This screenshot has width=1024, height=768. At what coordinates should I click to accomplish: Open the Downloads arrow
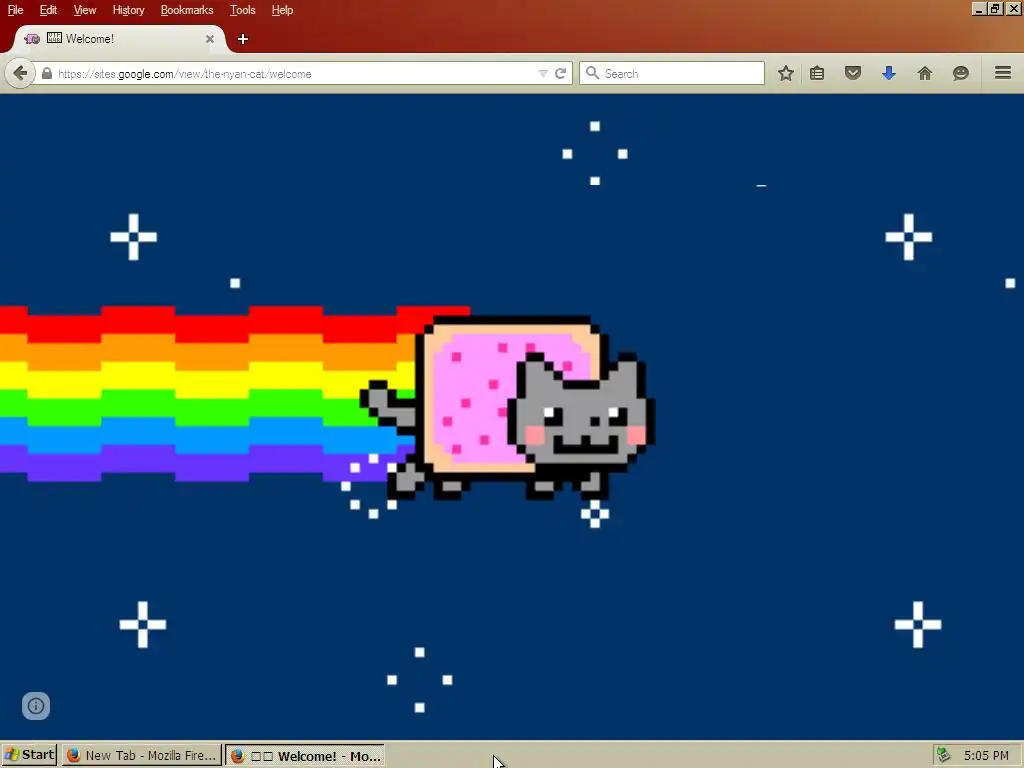[889, 73]
